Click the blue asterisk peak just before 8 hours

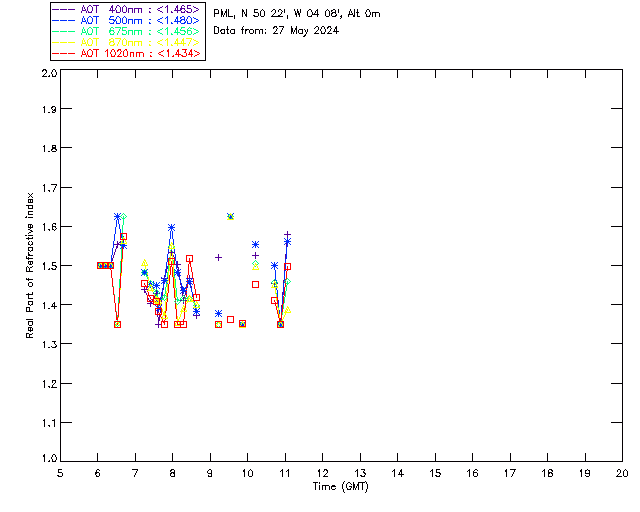click(171, 227)
